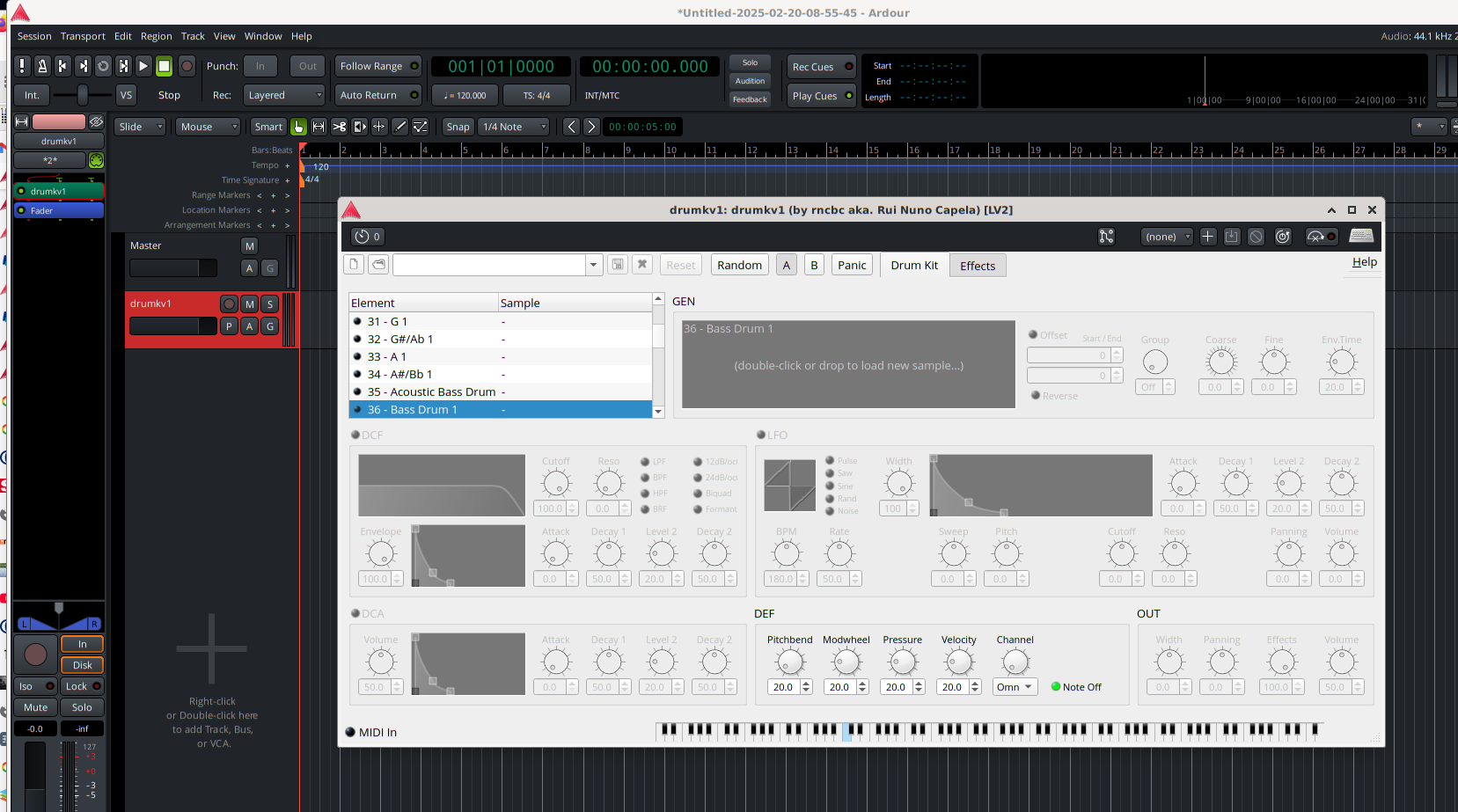Screen dimensions: 1458x812
Task: Select the Grab hand tool
Action: click(x=299, y=127)
